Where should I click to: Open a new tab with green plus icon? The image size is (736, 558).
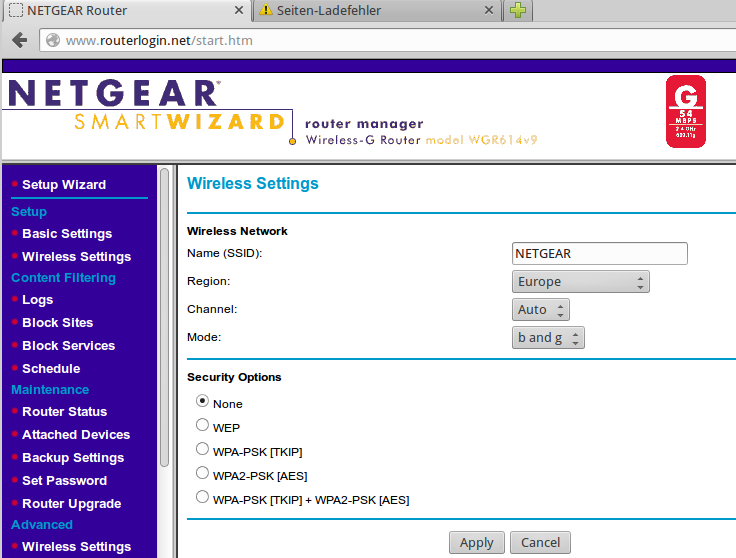click(518, 10)
